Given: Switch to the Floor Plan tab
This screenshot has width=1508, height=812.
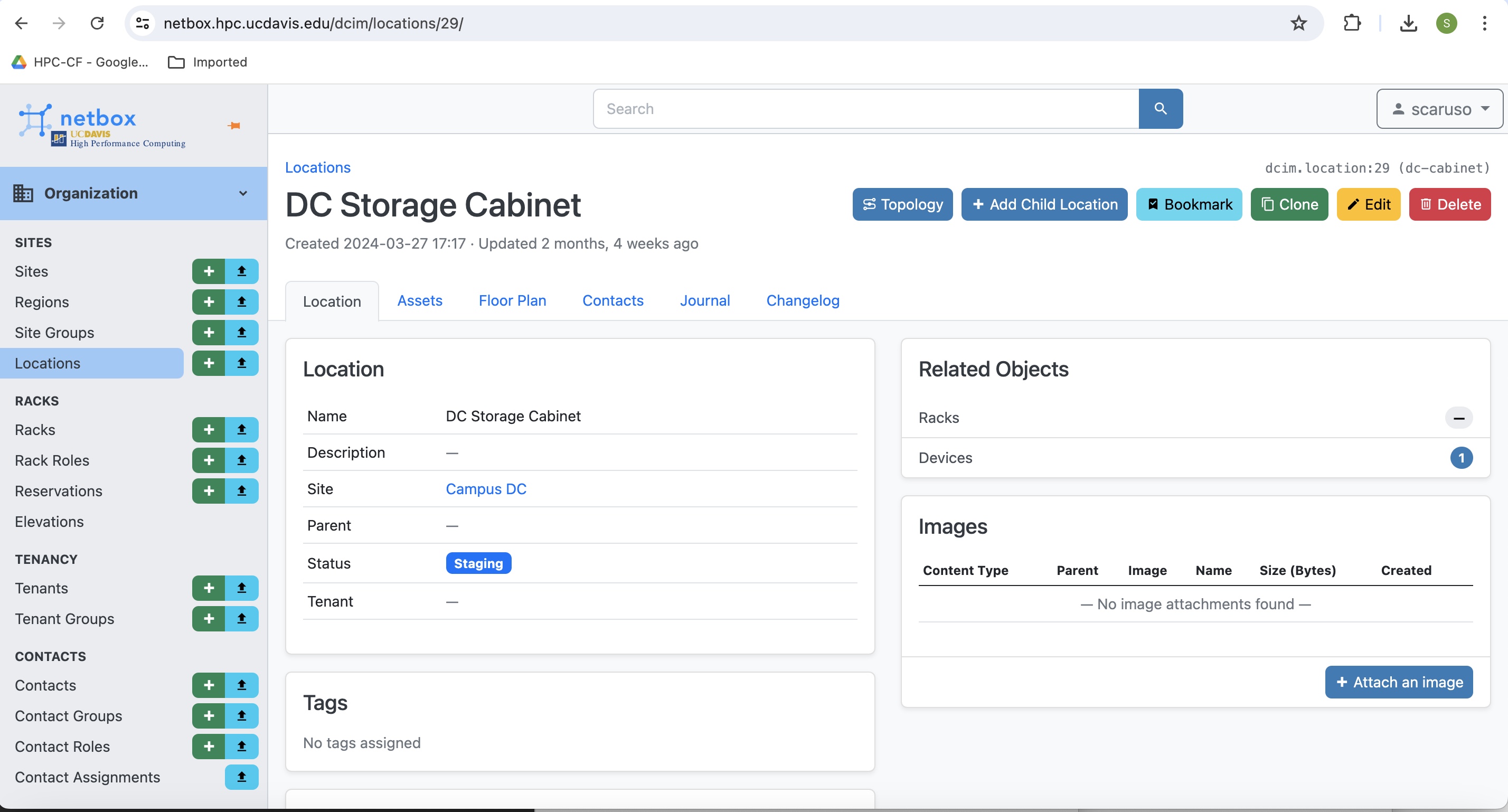Looking at the screenshot, I should (x=512, y=300).
